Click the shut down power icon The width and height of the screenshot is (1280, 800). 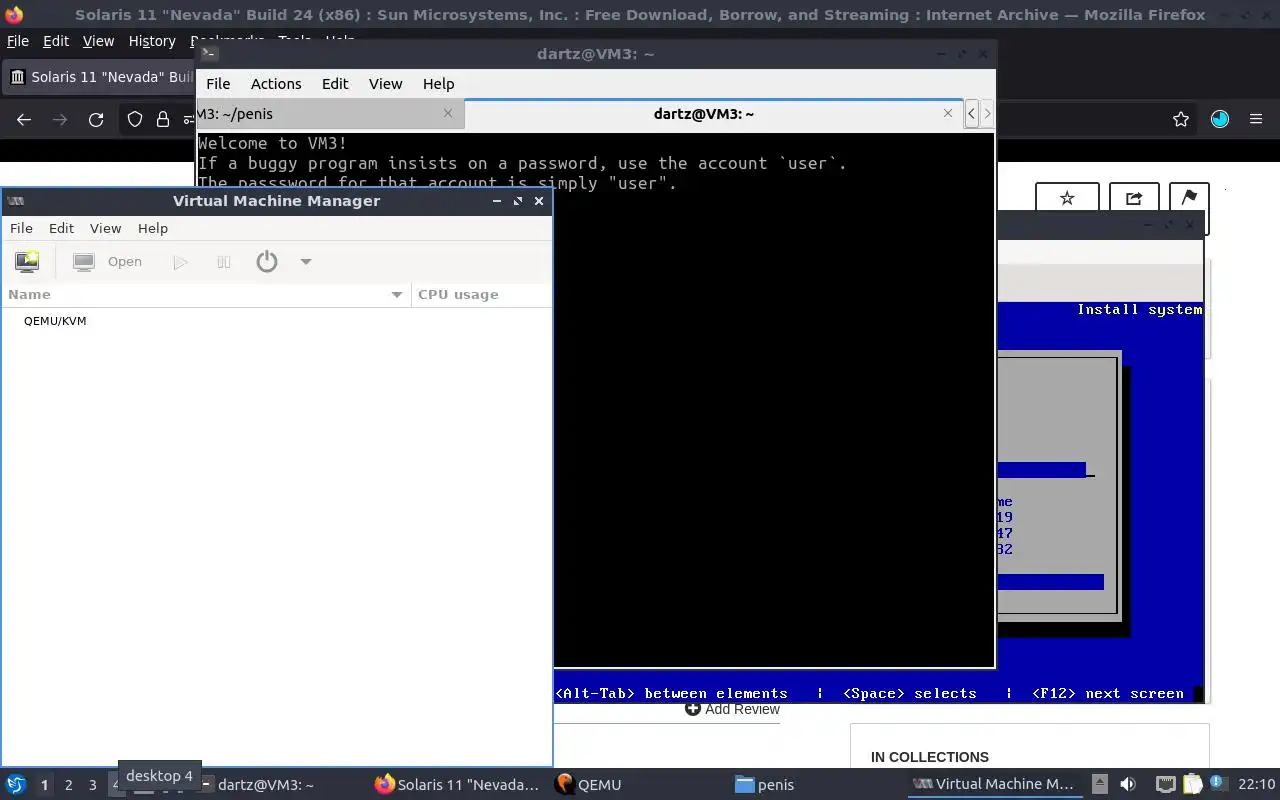point(266,262)
